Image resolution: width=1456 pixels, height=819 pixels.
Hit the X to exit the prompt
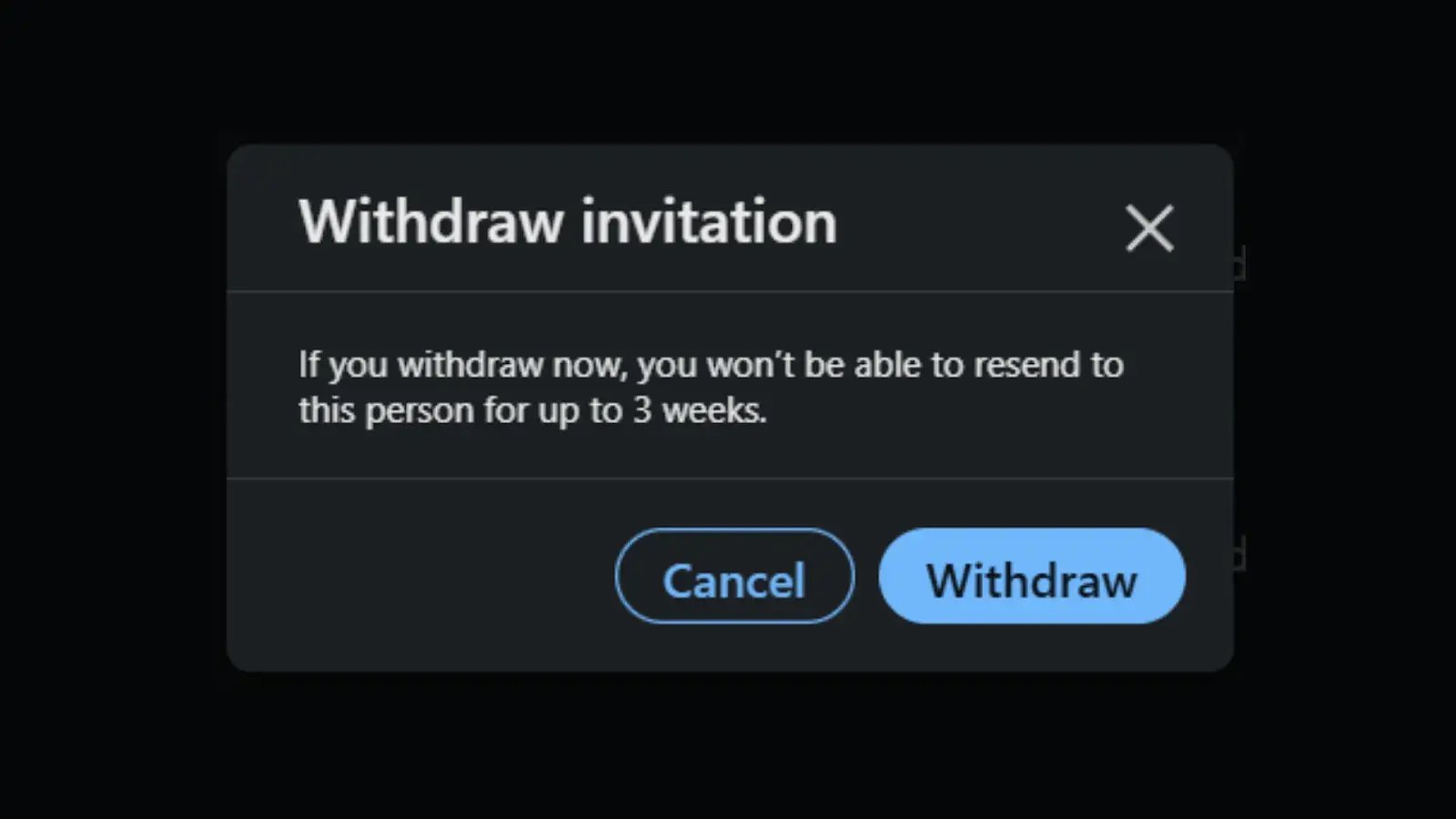click(1149, 227)
